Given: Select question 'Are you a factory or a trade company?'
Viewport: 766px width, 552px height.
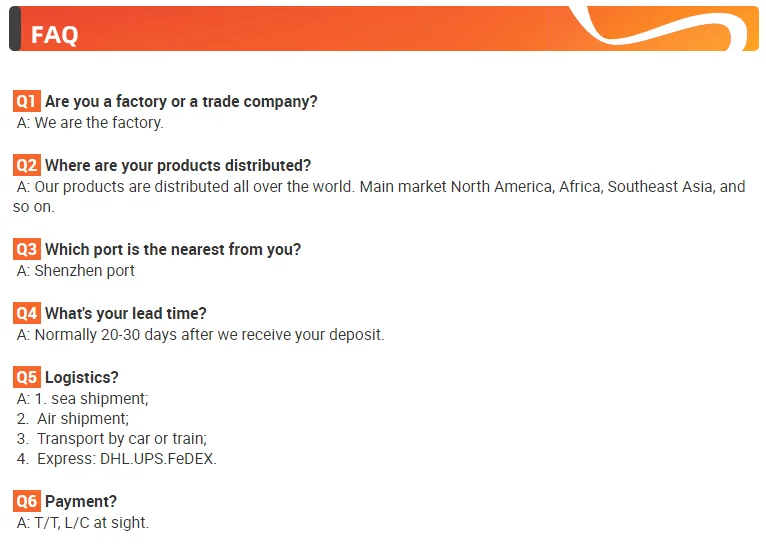Looking at the screenshot, I should click(x=181, y=102).
